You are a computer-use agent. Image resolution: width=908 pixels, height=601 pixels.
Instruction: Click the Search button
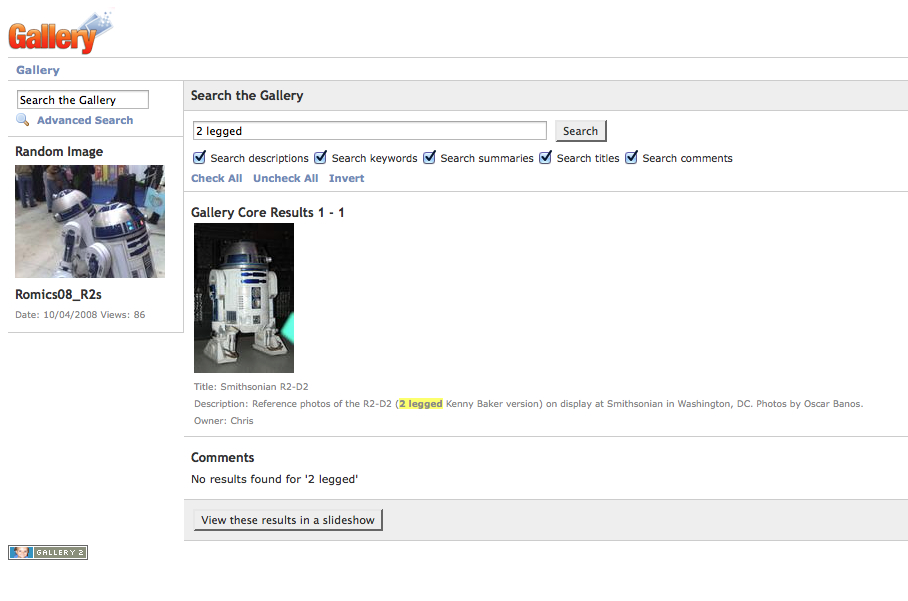(x=580, y=131)
